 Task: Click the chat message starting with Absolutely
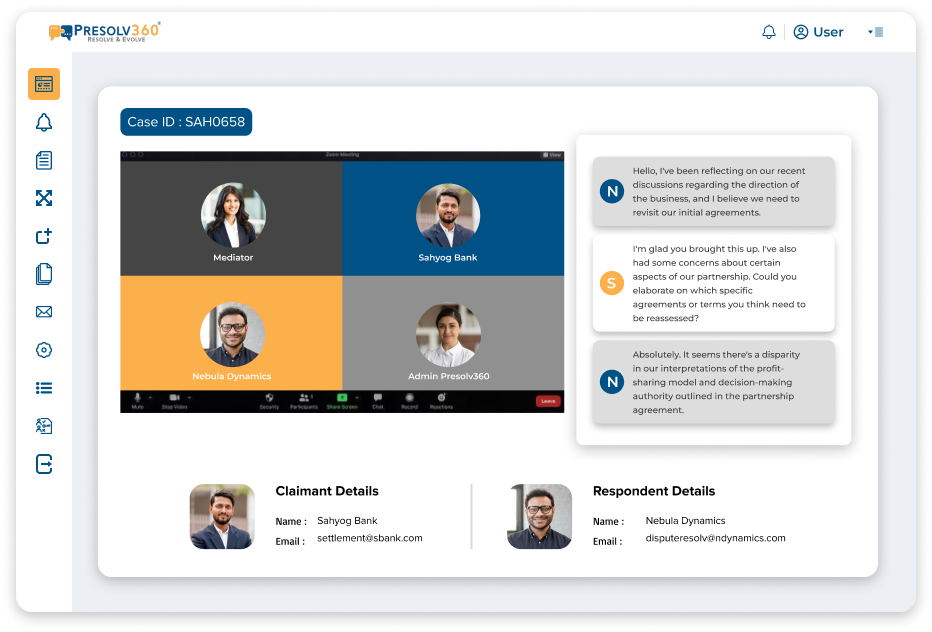coord(713,382)
